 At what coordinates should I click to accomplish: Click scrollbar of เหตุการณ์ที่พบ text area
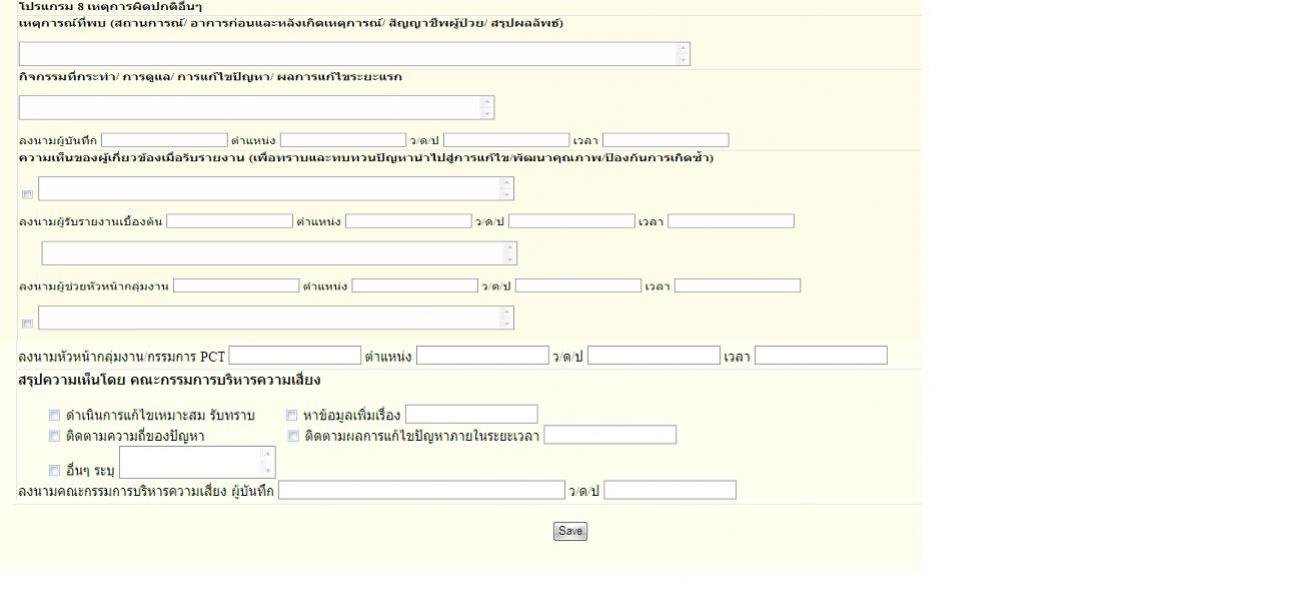pyautogui.click(x=683, y=54)
